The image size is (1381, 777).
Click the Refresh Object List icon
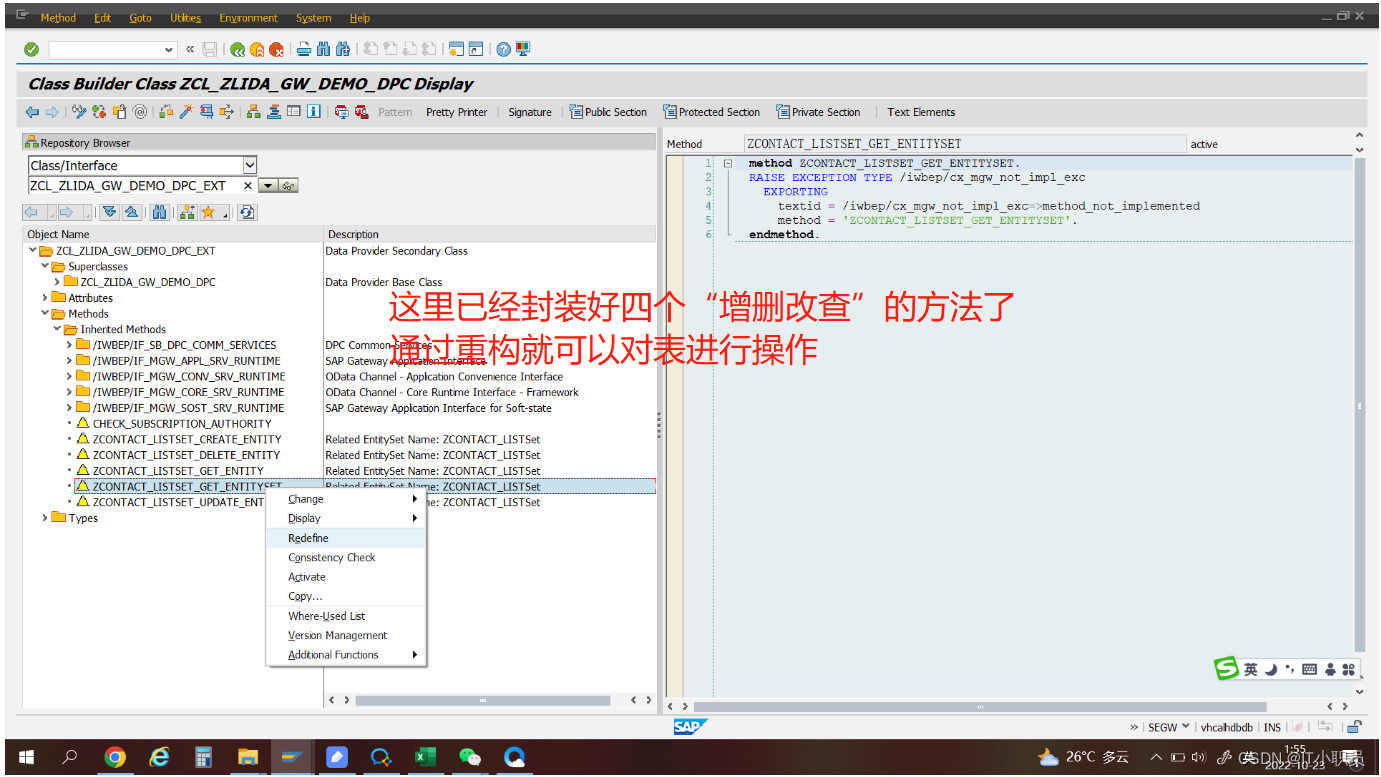(247, 212)
